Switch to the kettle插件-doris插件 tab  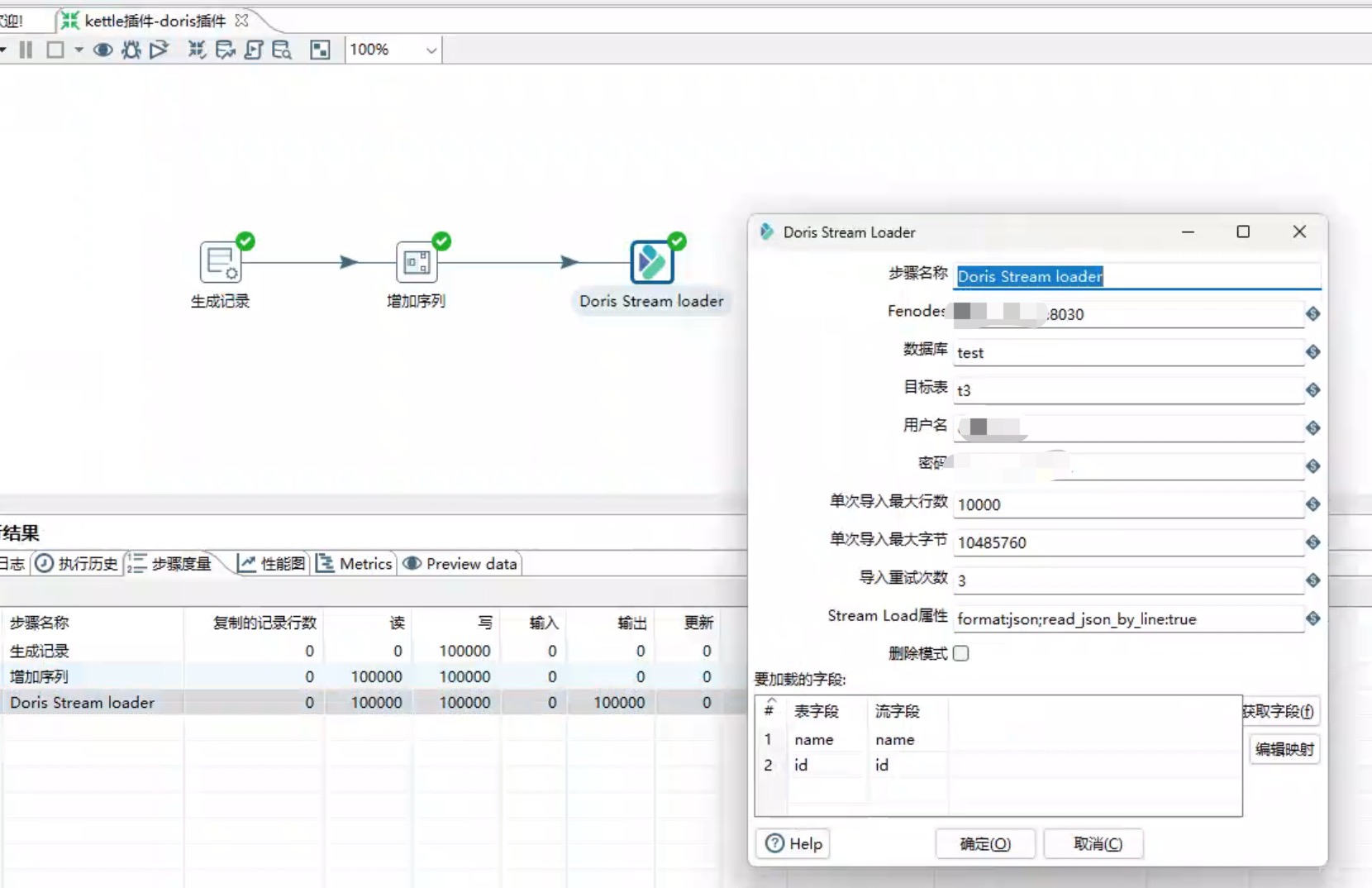point(155,21)
